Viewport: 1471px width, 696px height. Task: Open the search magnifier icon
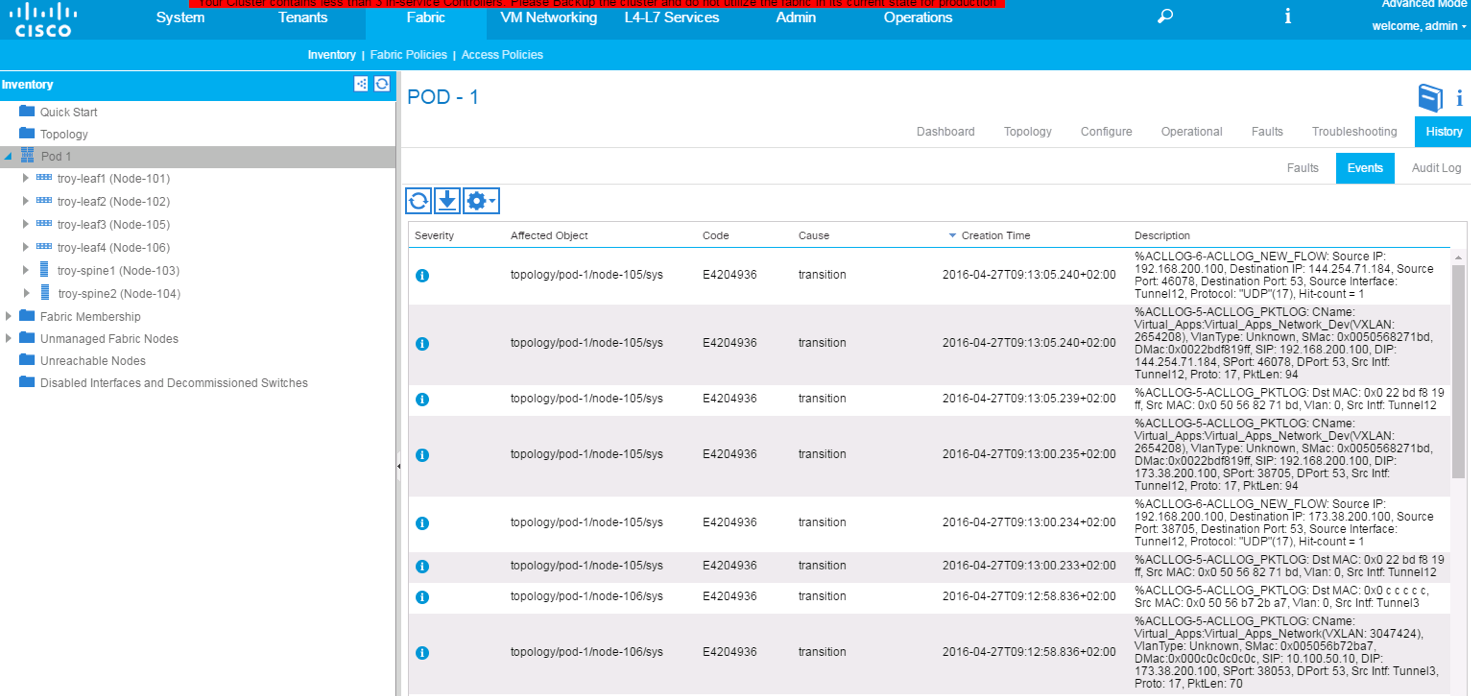pyautogui.click(x=1165, y=17)
